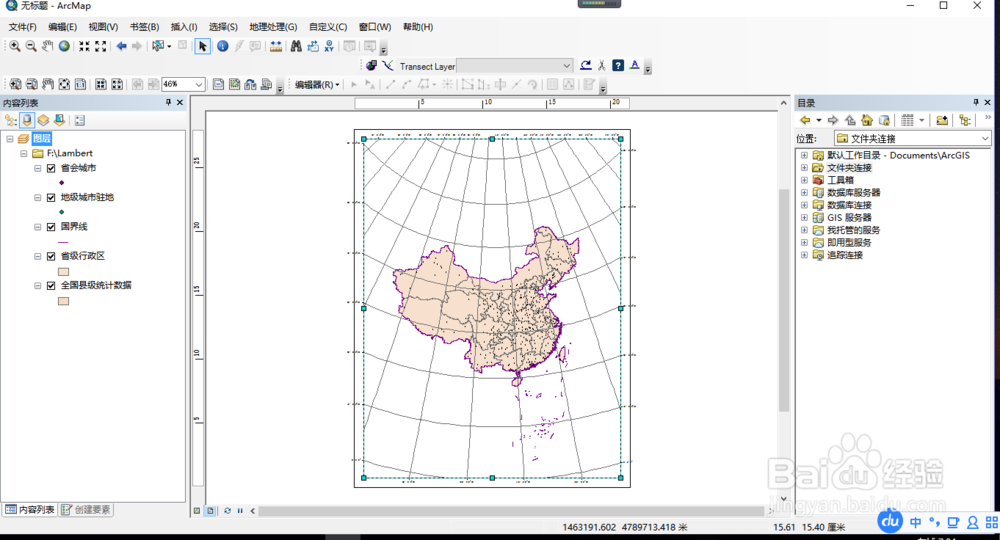
Task: Select the Zoom In tool
Action: click(15, 46)
